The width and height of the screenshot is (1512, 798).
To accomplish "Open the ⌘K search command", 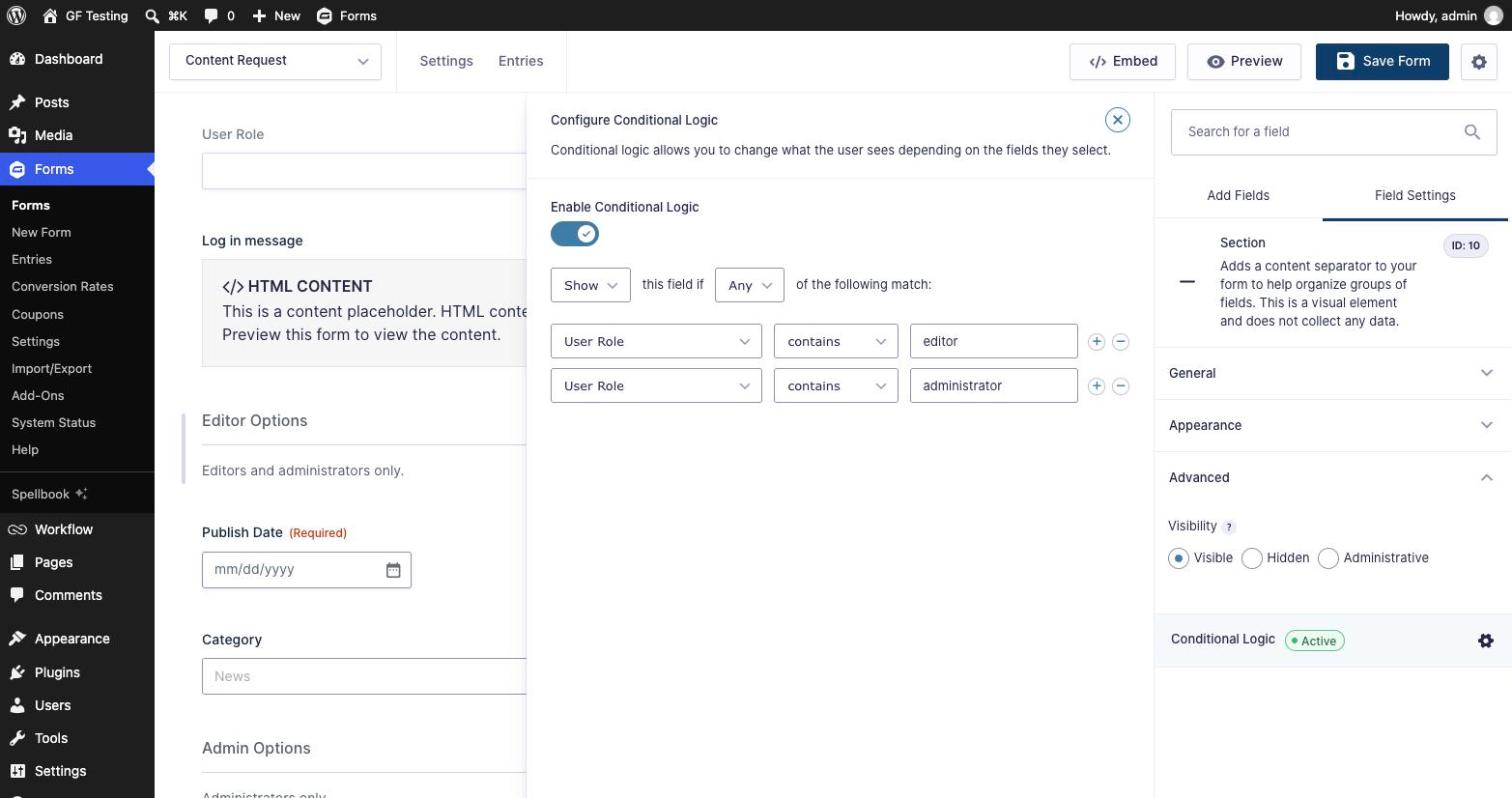I will (x=166, y=15).
